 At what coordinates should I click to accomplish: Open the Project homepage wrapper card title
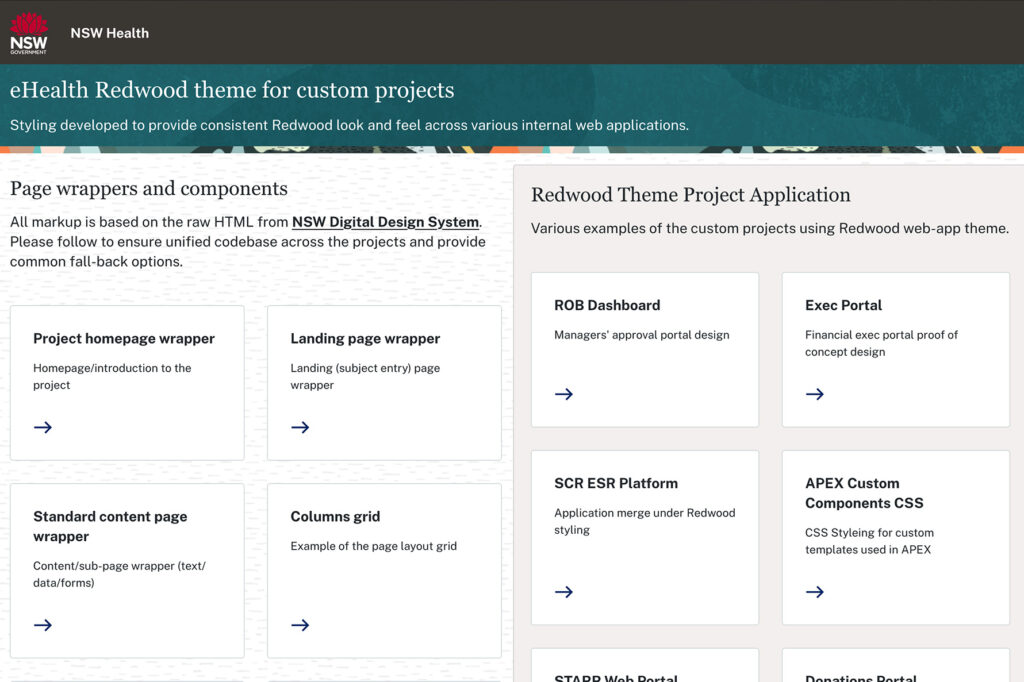124,338
